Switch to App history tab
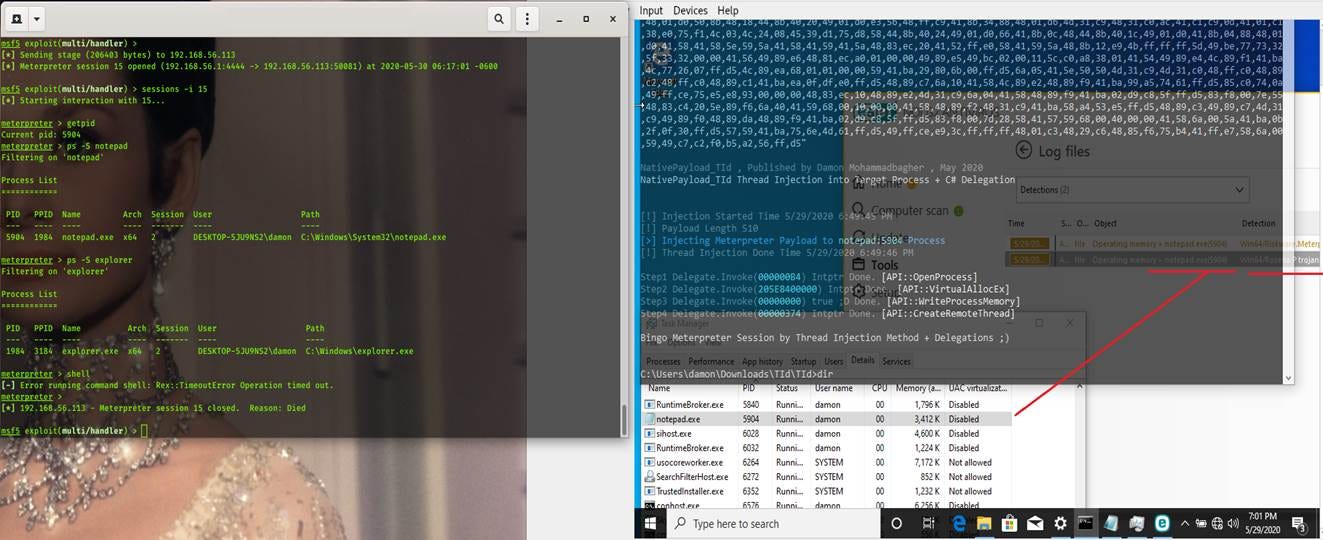Image resolution: width=1323 pixels, height=540 pixels. tap(763, 361)
